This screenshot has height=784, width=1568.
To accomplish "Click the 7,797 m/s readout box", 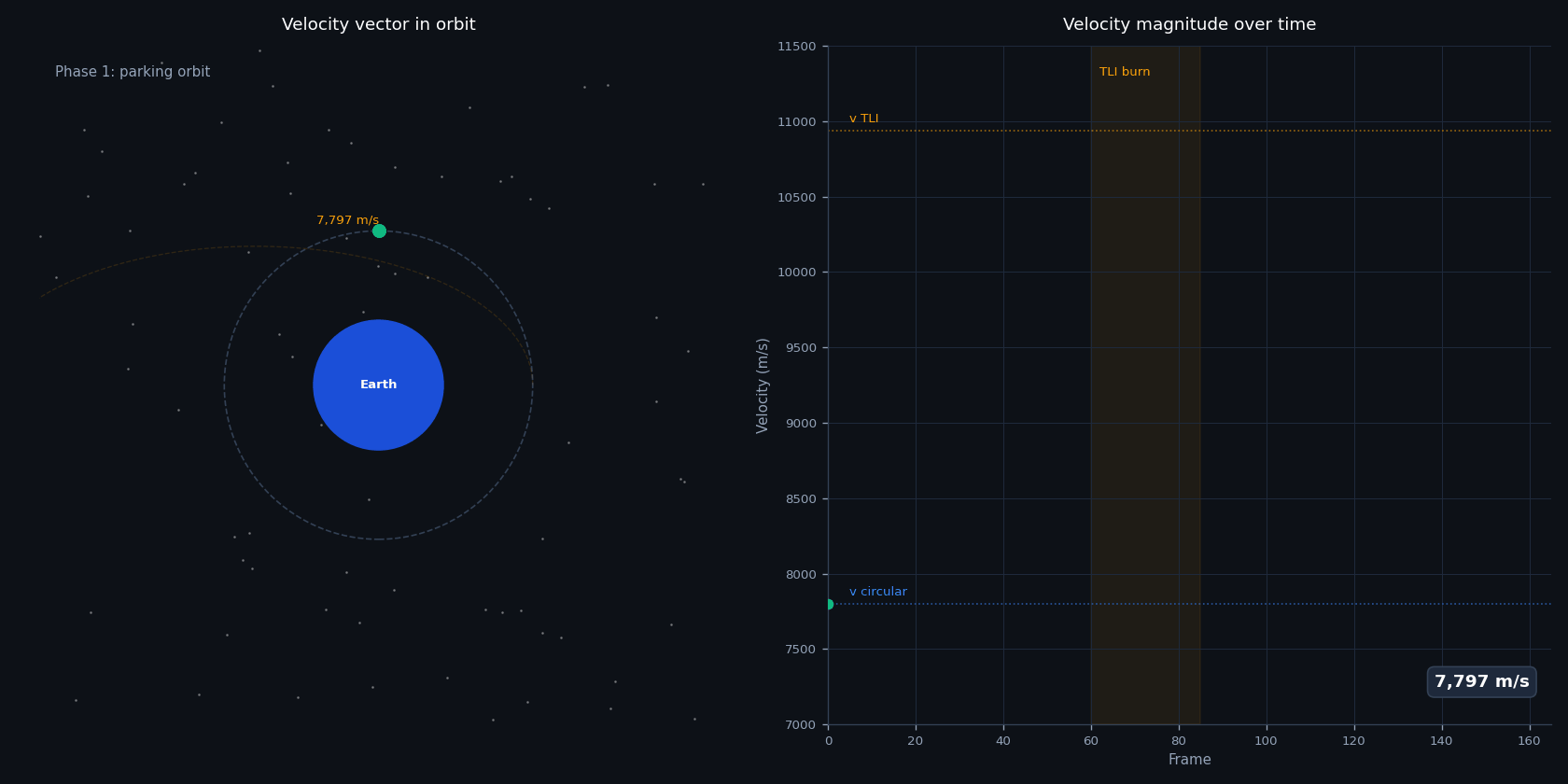I will (1482, 681).
